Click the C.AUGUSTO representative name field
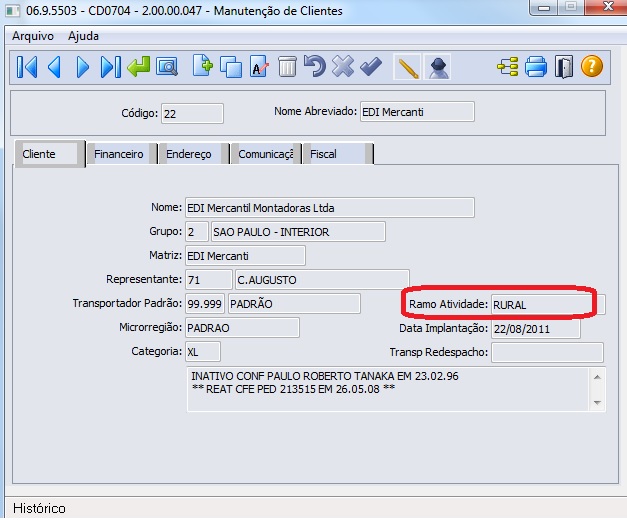 coord(322,280)
